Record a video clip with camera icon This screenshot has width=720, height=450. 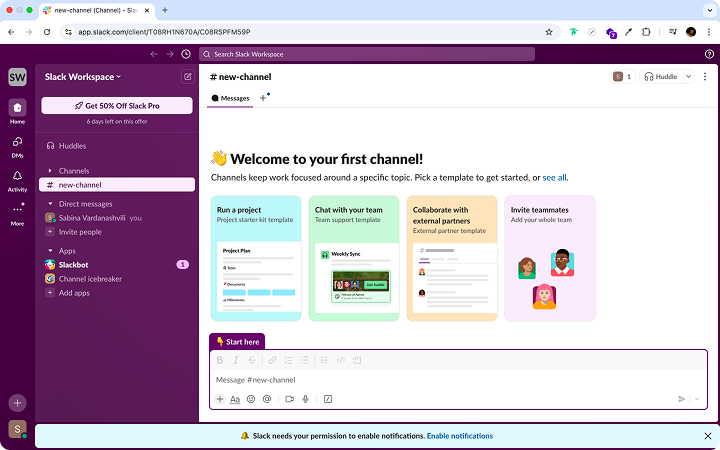[289, 399]
